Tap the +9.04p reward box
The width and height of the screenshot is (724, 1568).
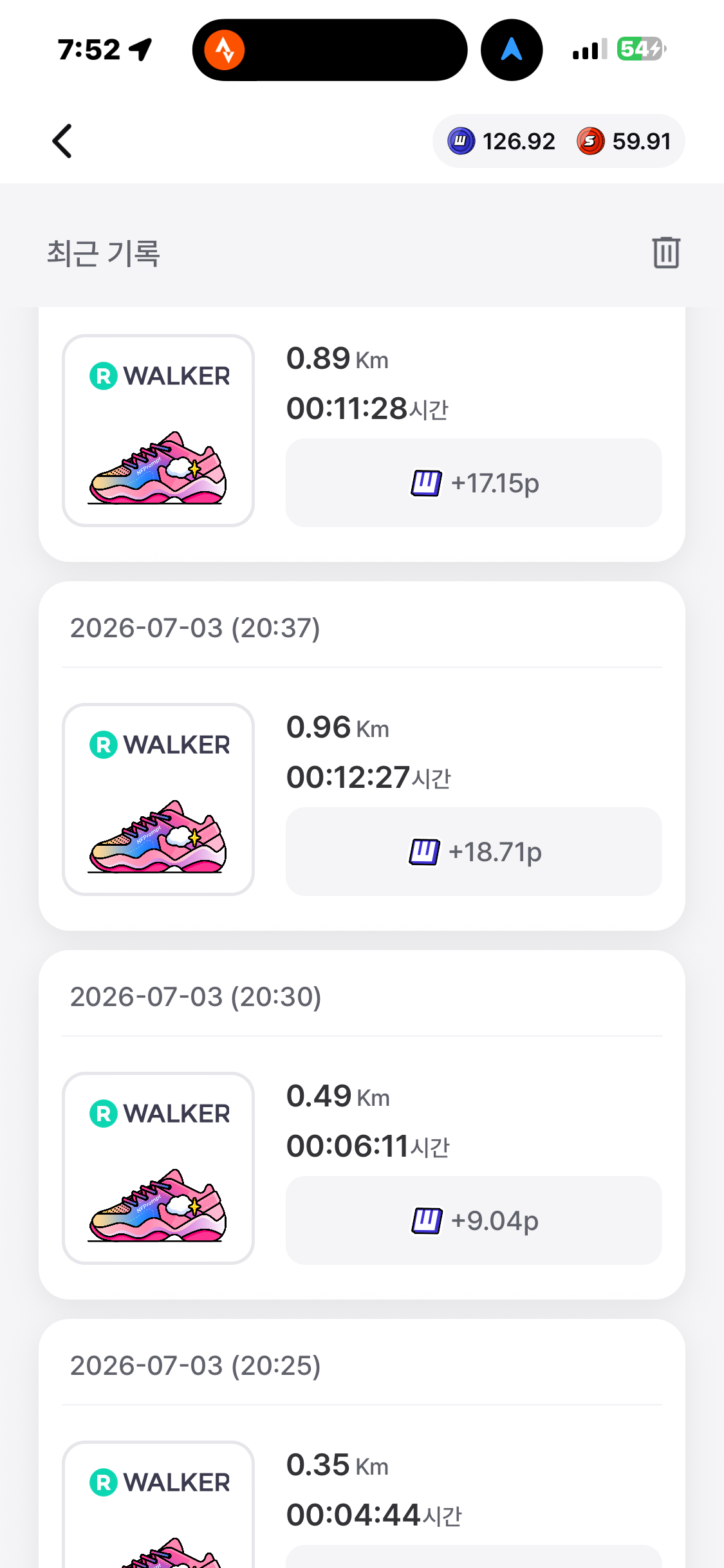pyautogui.click(x=474, y=1220)
